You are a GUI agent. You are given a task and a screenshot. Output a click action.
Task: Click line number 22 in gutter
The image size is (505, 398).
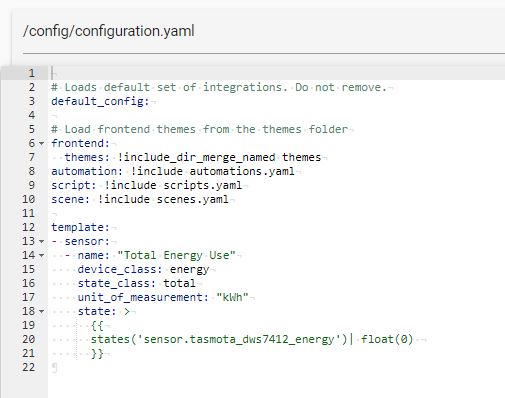[x=28, y=367]
